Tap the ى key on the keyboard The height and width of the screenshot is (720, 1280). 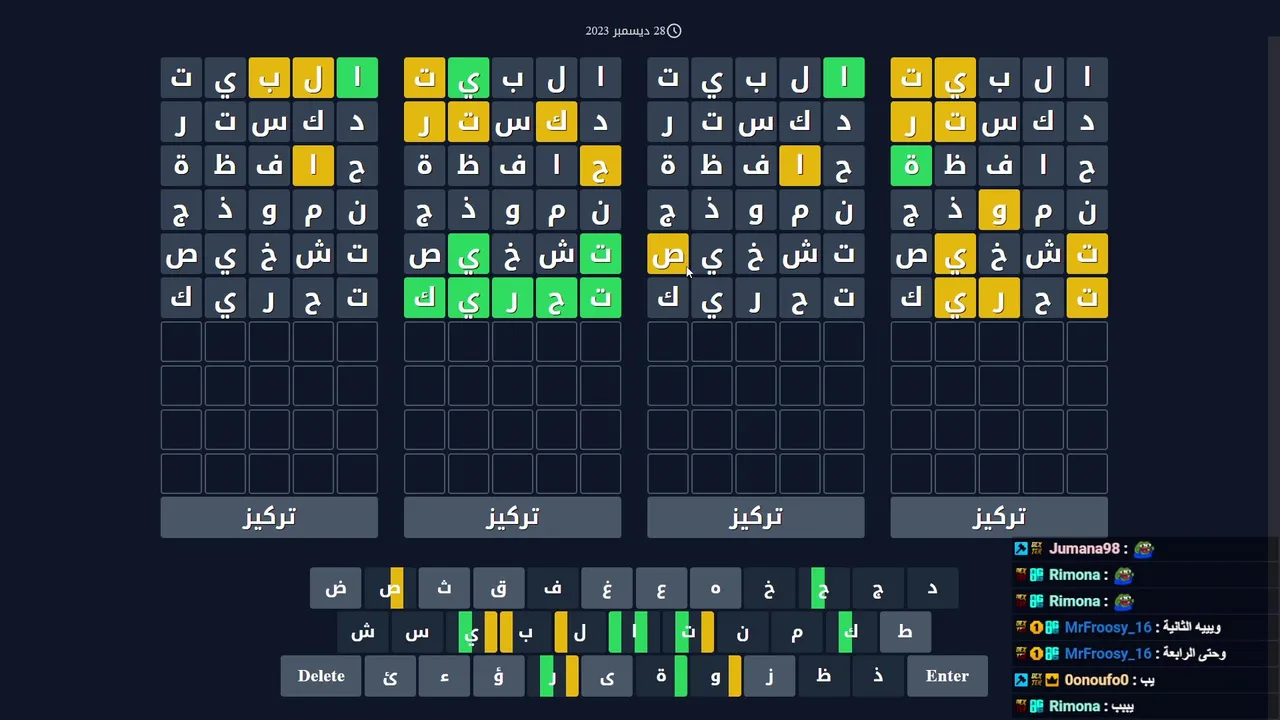coord(607,676)
